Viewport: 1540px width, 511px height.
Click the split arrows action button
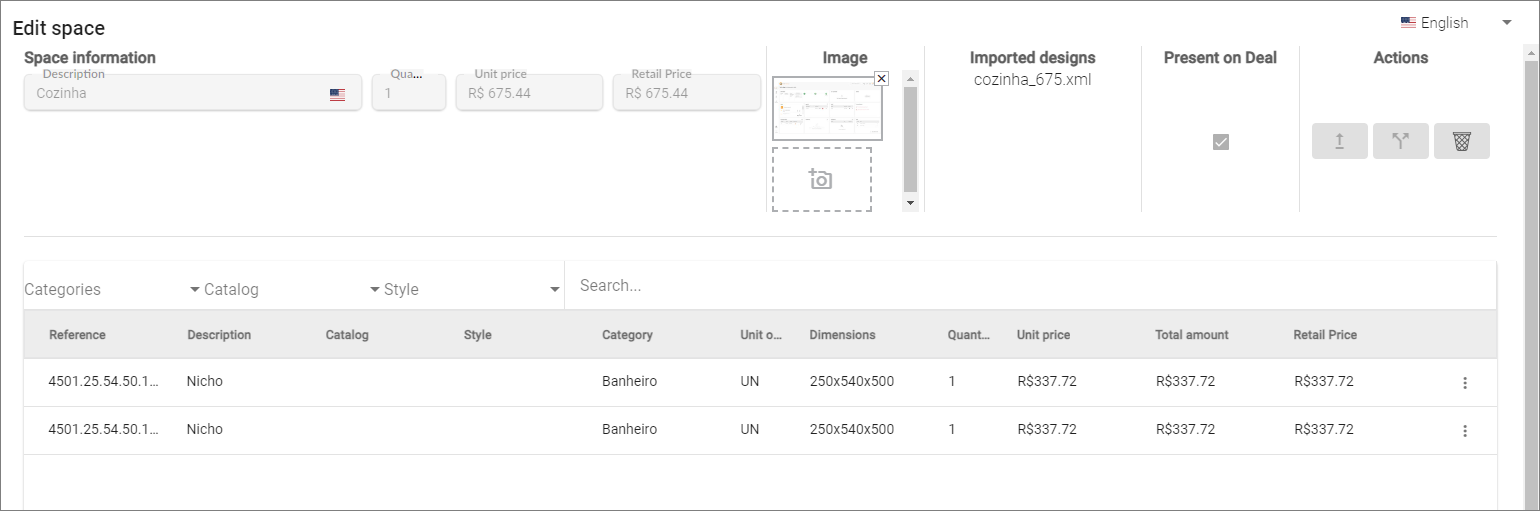tap(1401, 141)
